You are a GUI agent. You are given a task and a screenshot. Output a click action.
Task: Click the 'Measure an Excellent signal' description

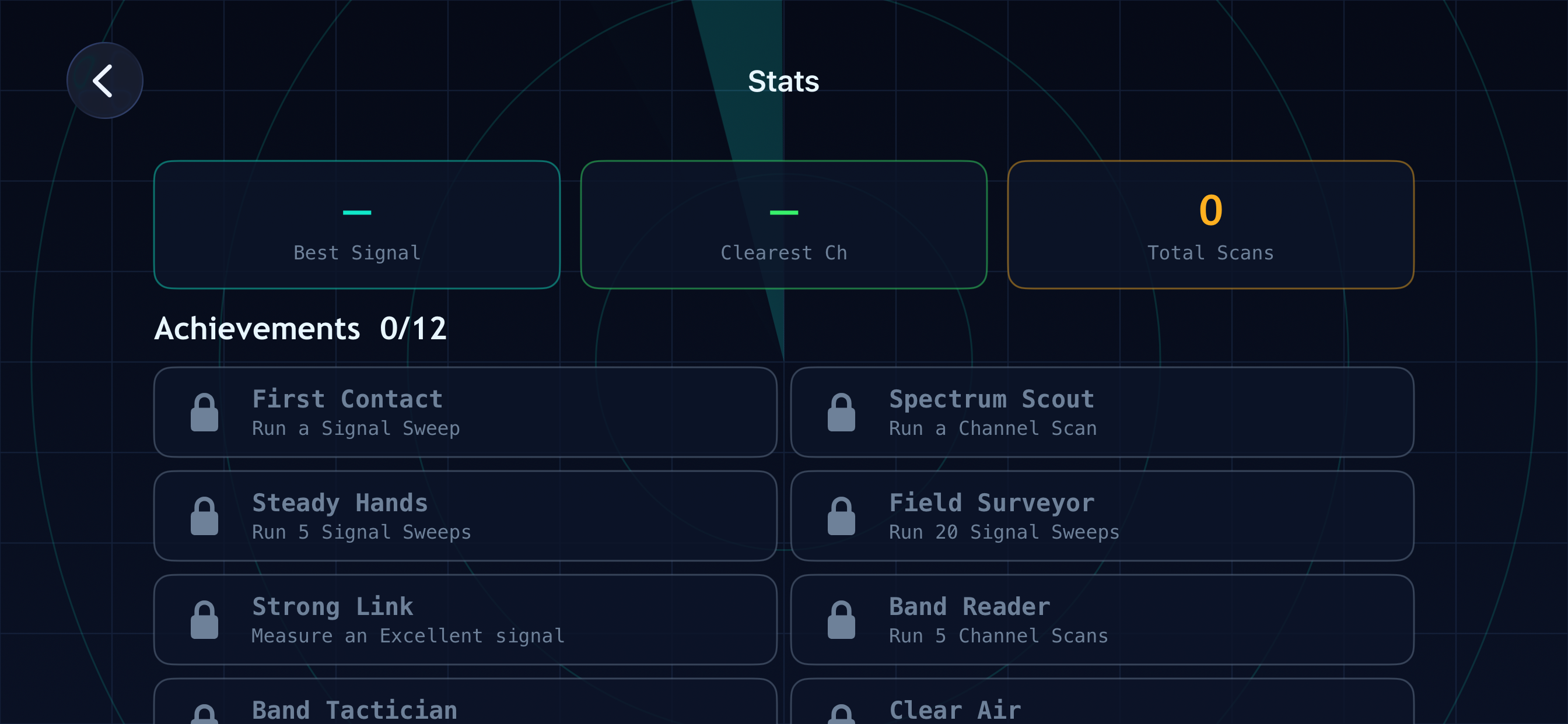click(408, 636)
